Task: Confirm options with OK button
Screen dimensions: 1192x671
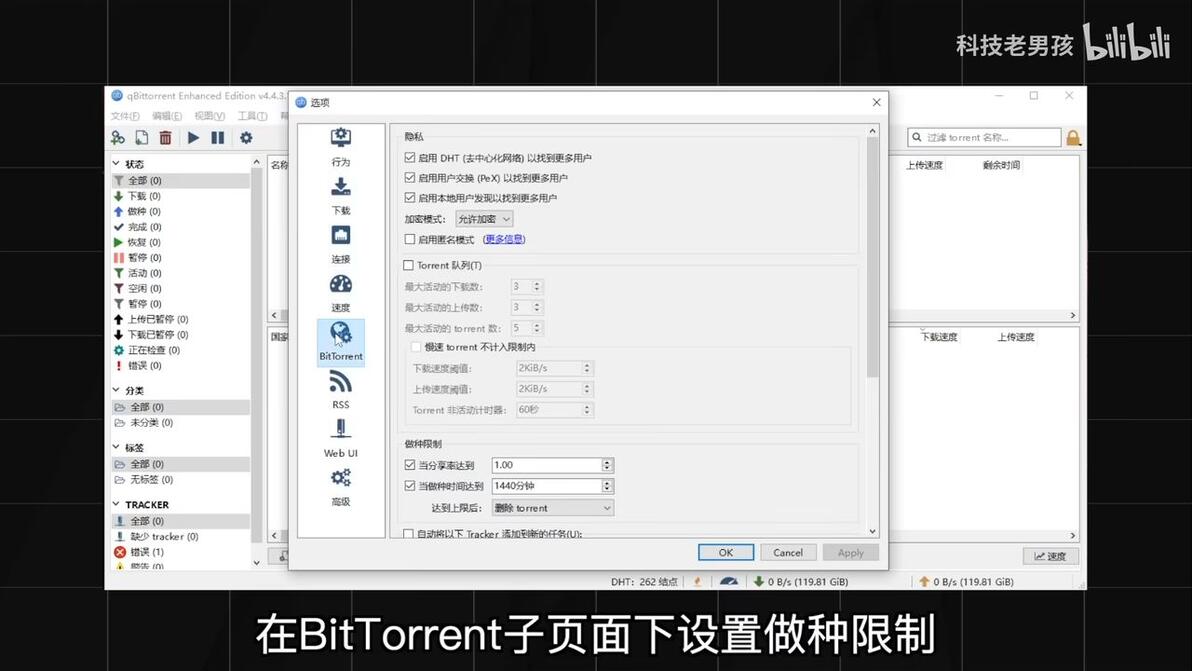Action: (x=726, y=552)
